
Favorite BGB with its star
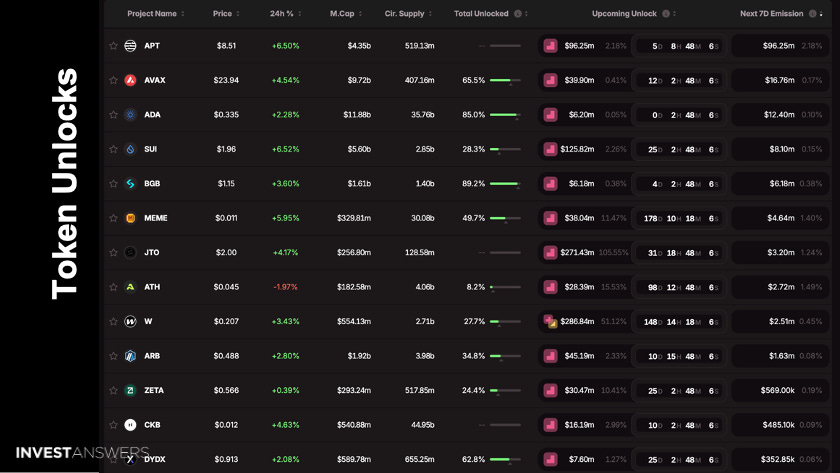point(113,184)
